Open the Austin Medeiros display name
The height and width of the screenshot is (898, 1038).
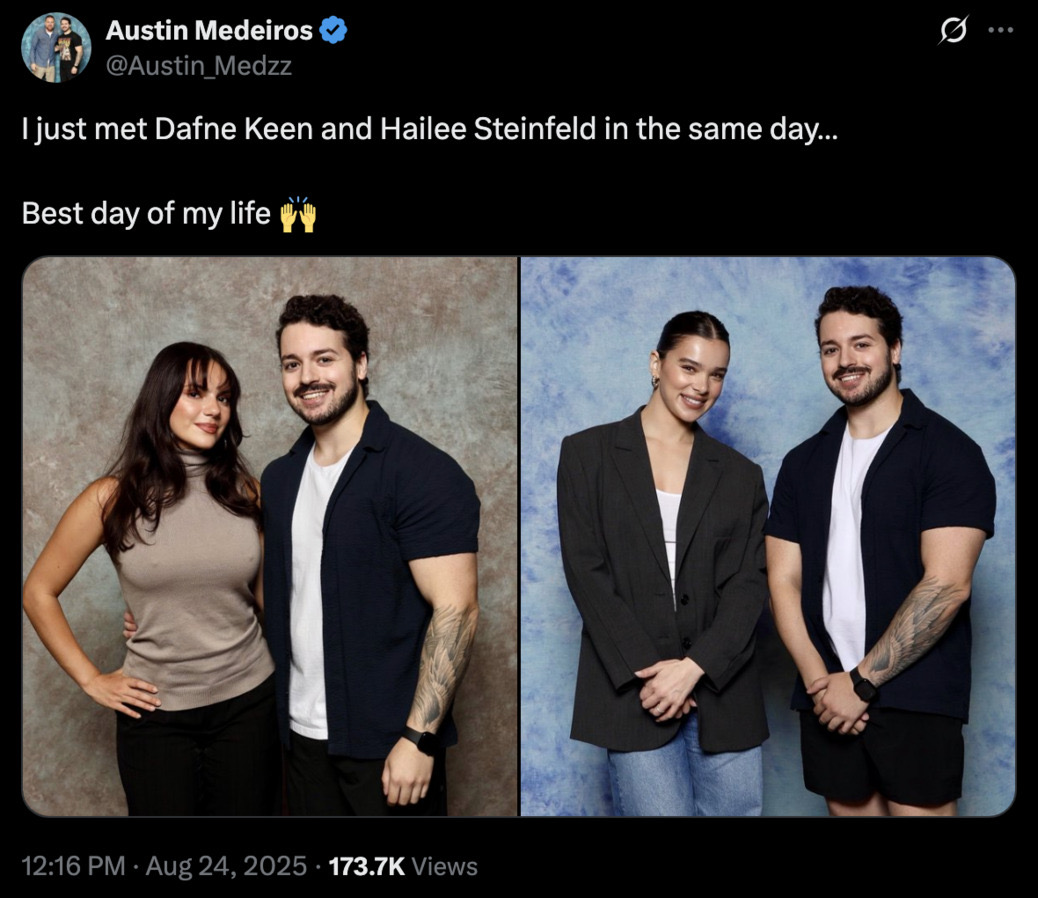click(209, 30)
